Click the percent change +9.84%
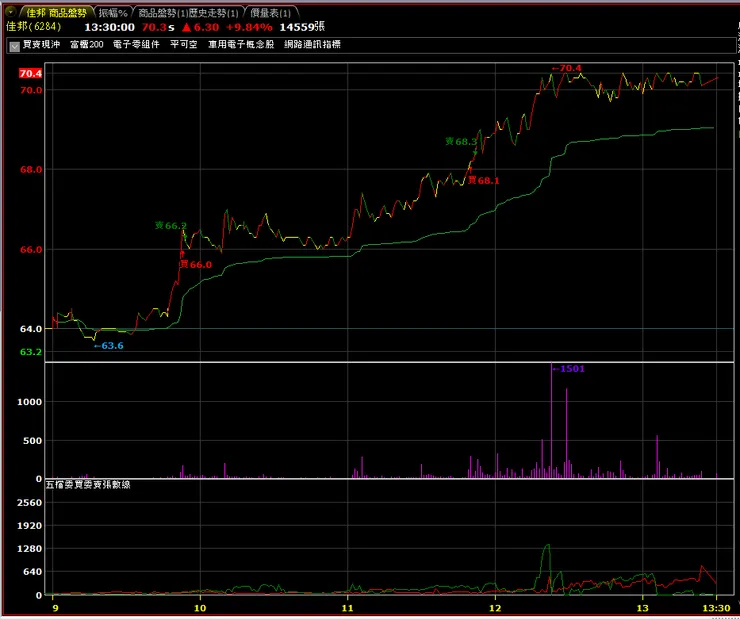 [249, 27]
